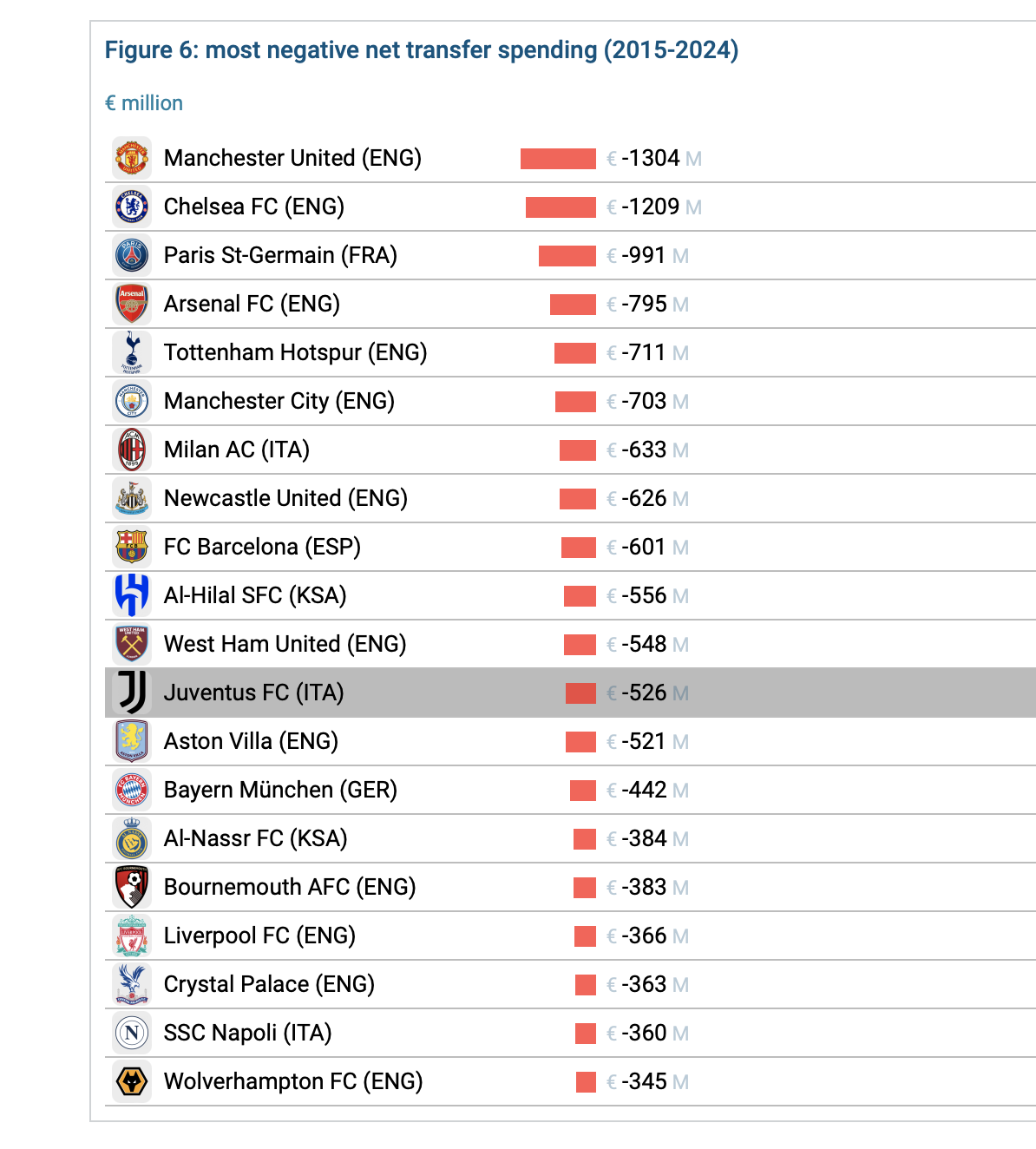Click the highlighted Juventus €-526 M value
Screen dimensions: 1036x1149
click(x=647, y=693)
